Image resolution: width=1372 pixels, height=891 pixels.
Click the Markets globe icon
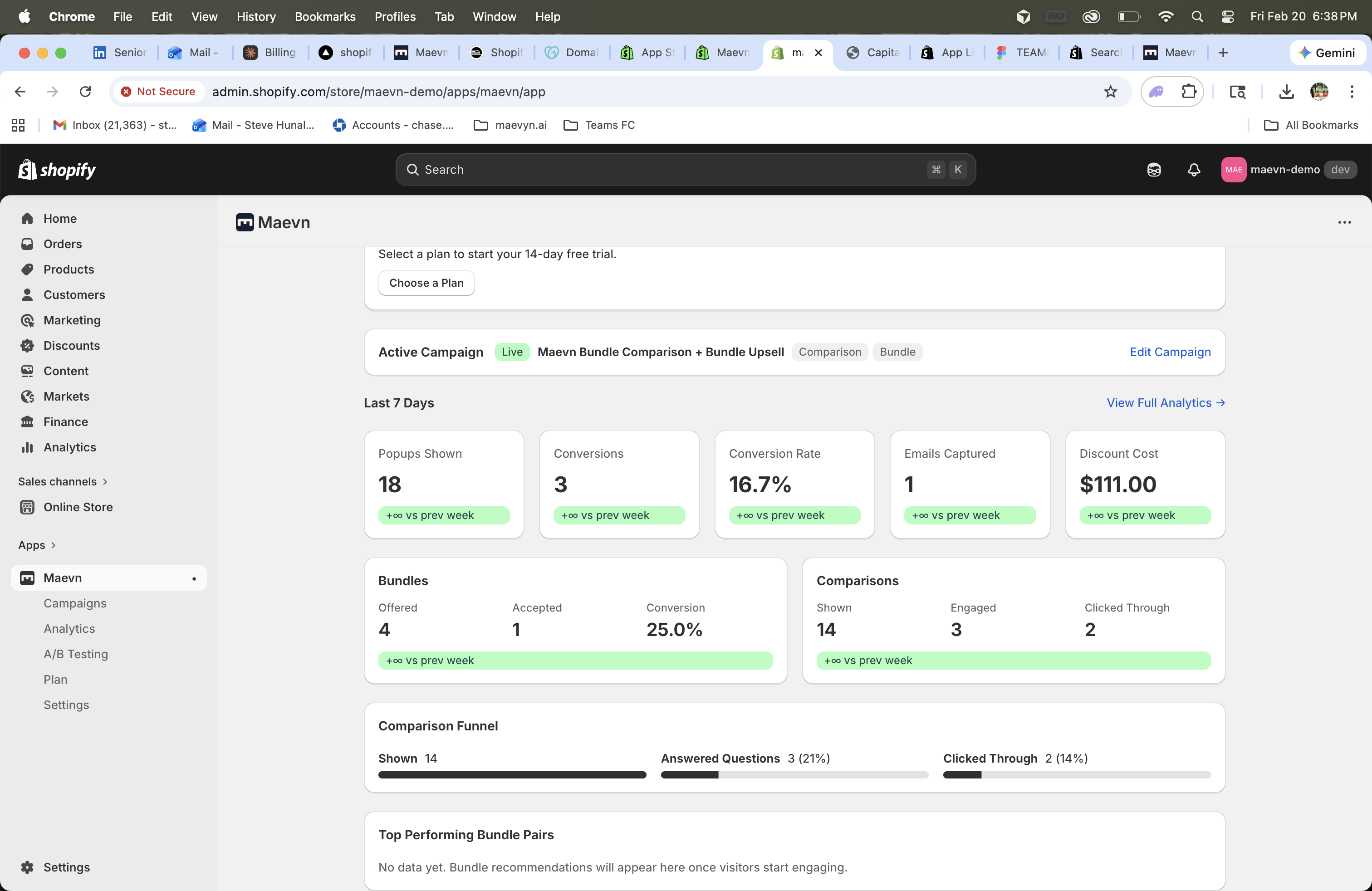(27, 397)
